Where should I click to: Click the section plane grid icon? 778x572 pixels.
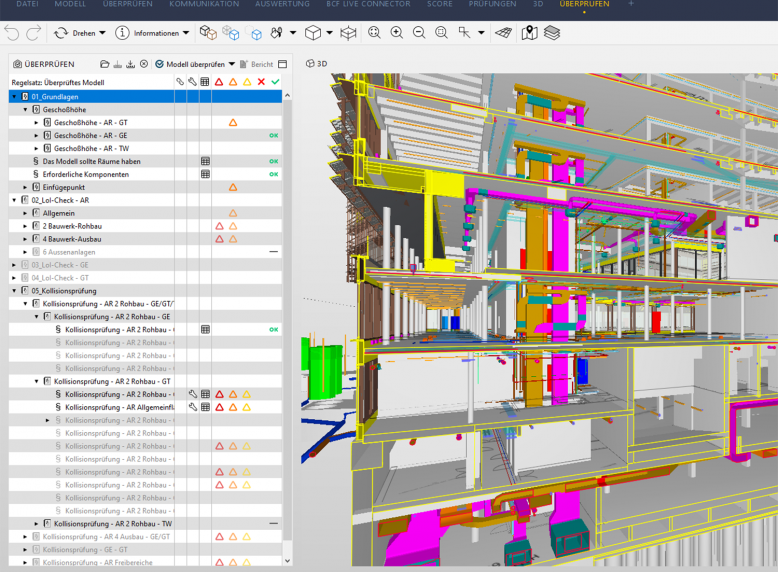pyautogui.click(x=503, y=33)
